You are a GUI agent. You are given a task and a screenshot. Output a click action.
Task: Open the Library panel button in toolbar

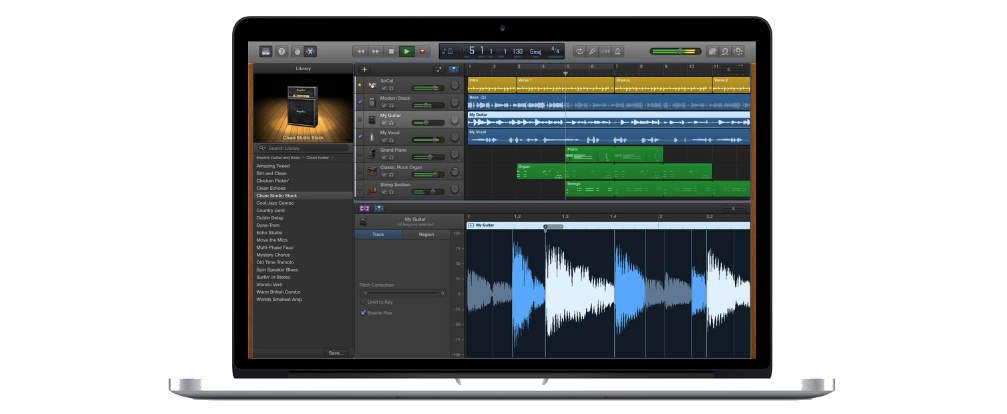265,51
